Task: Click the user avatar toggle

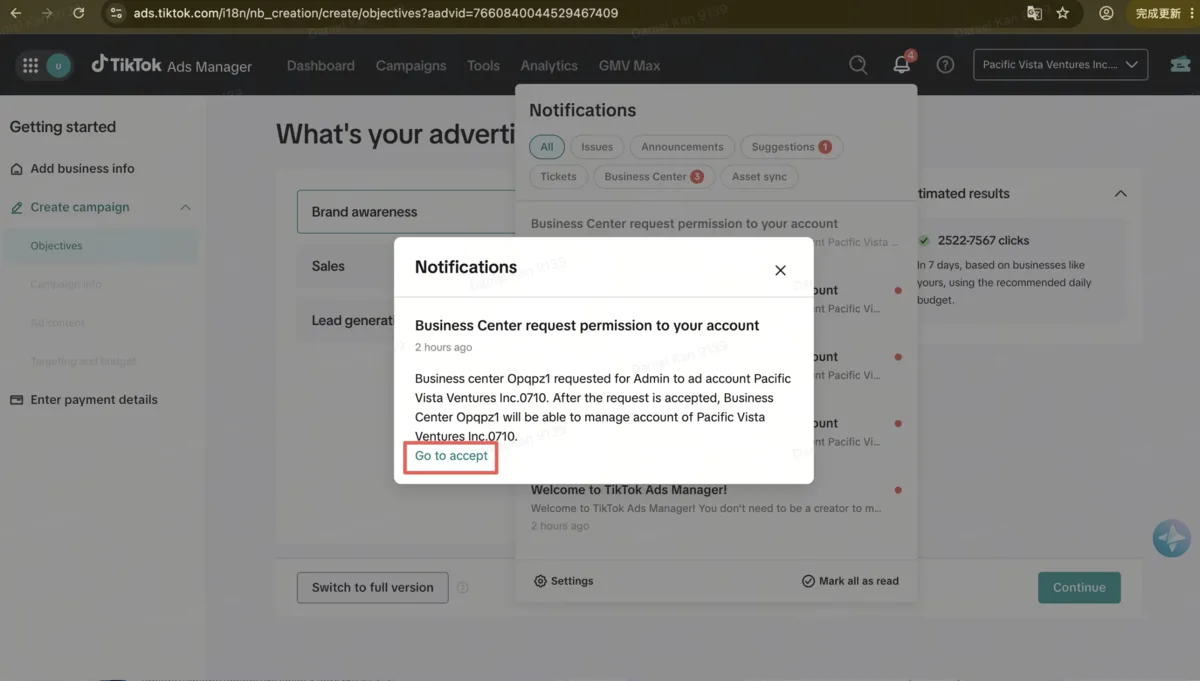Action: (58, 66)
